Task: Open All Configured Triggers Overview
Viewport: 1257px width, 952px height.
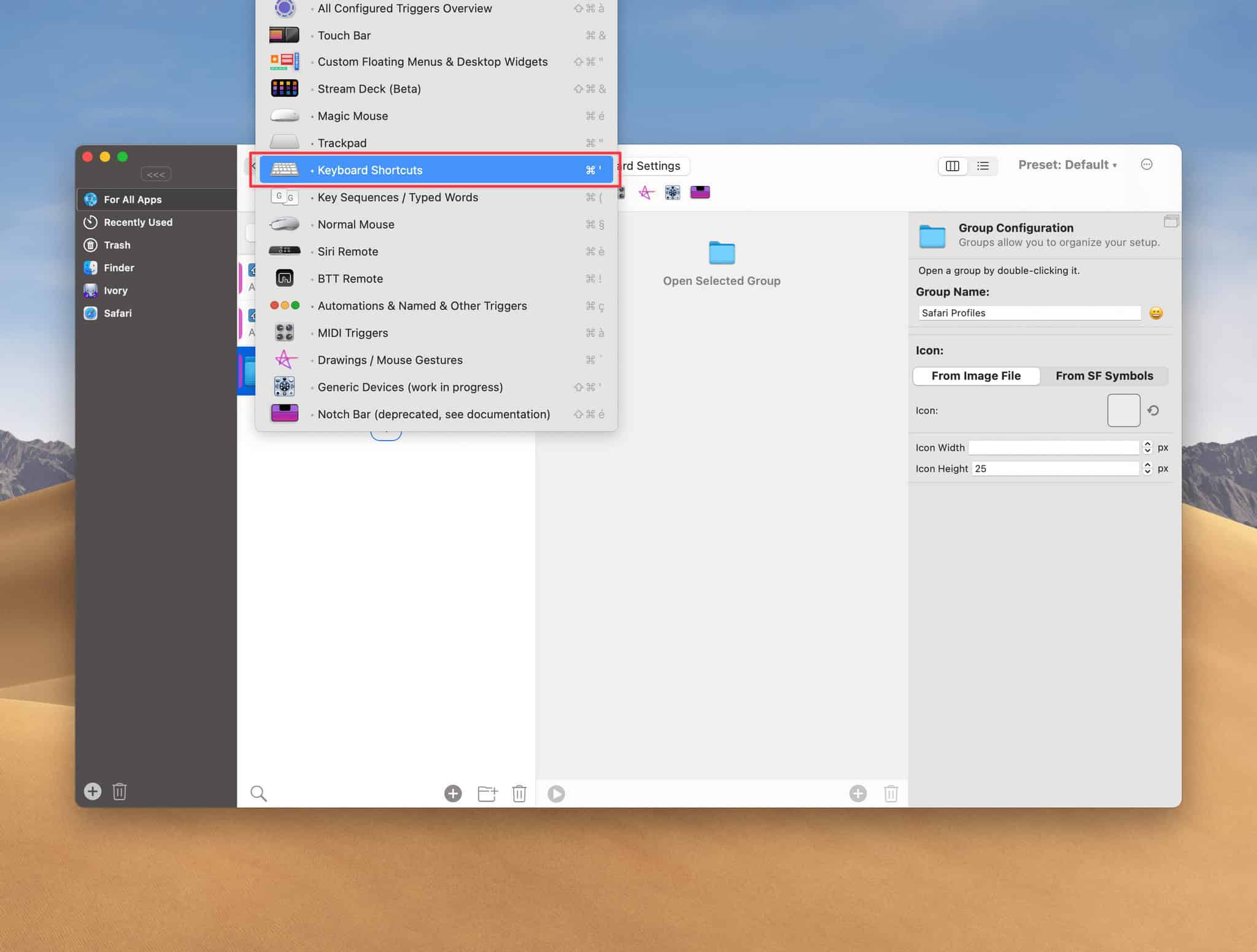Action: [436, 9]
